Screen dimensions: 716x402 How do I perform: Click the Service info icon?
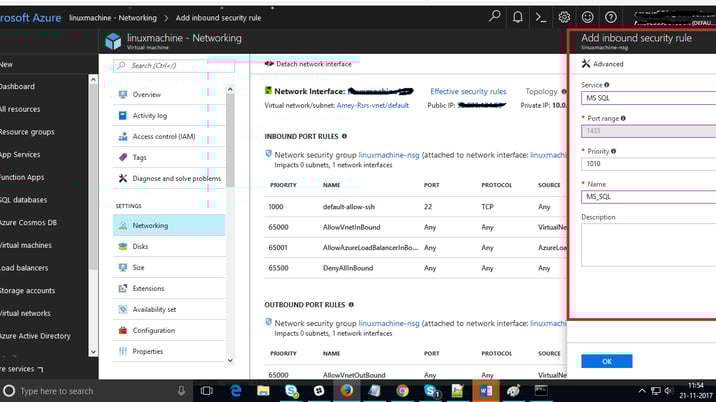pos(606,85)
